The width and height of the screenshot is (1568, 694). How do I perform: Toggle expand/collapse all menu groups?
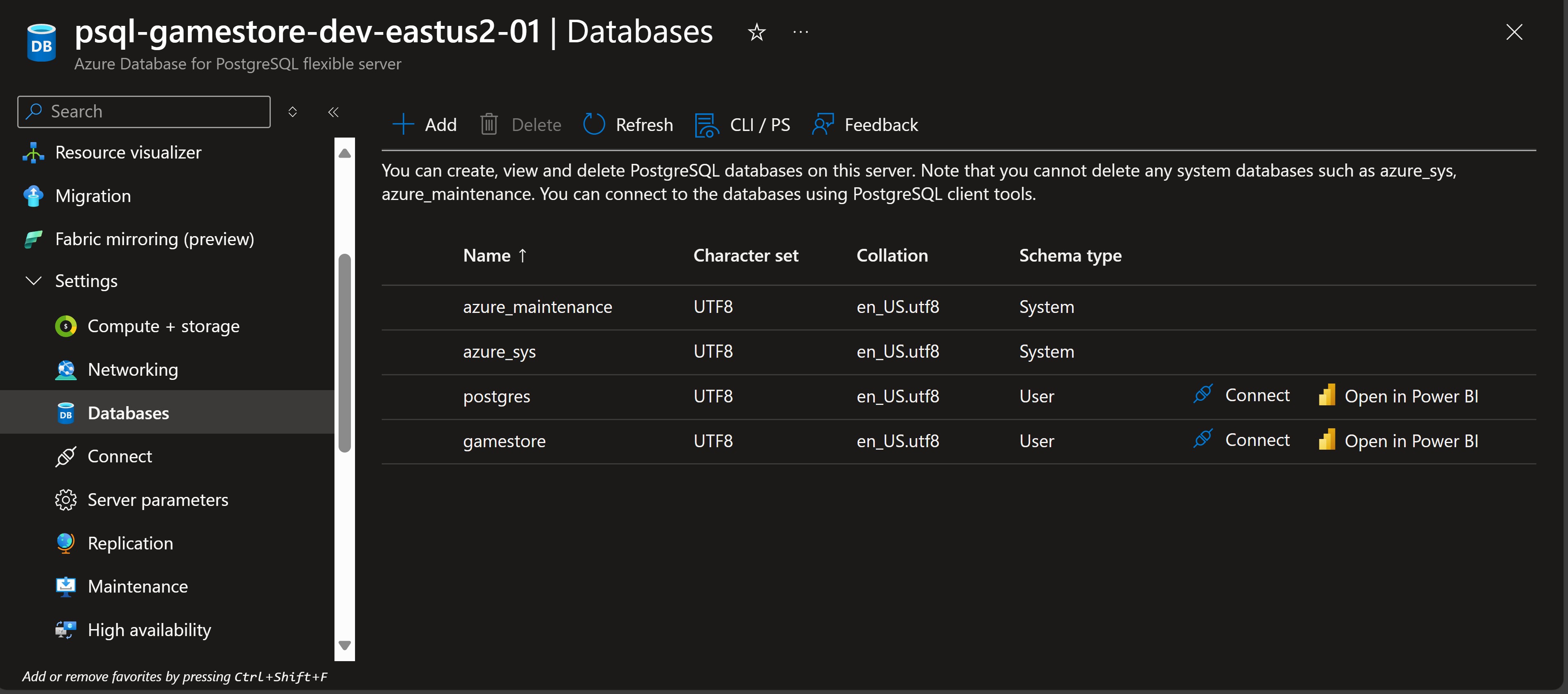293,112
